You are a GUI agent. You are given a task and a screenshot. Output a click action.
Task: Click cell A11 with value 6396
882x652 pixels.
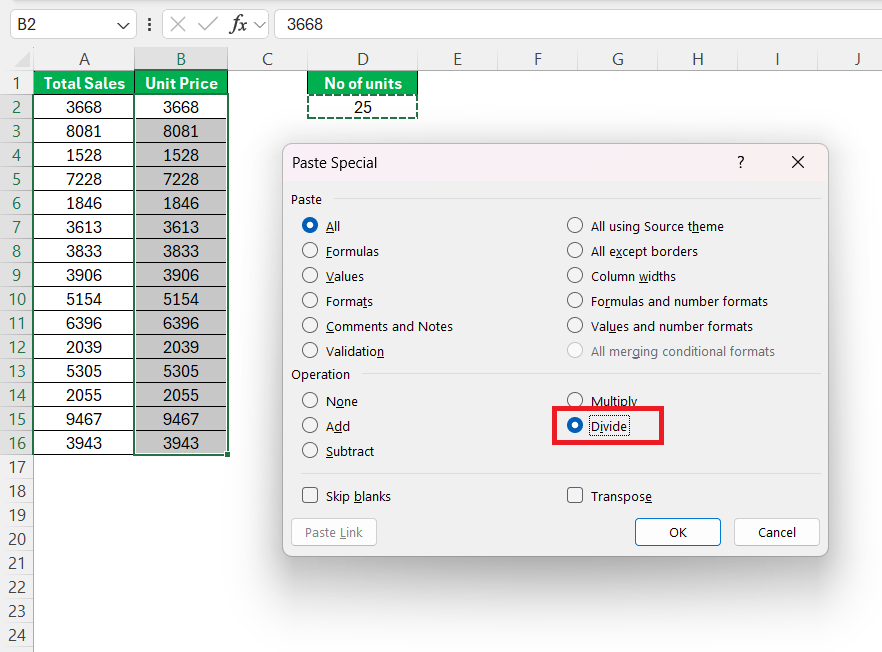(x=84, y=323)
